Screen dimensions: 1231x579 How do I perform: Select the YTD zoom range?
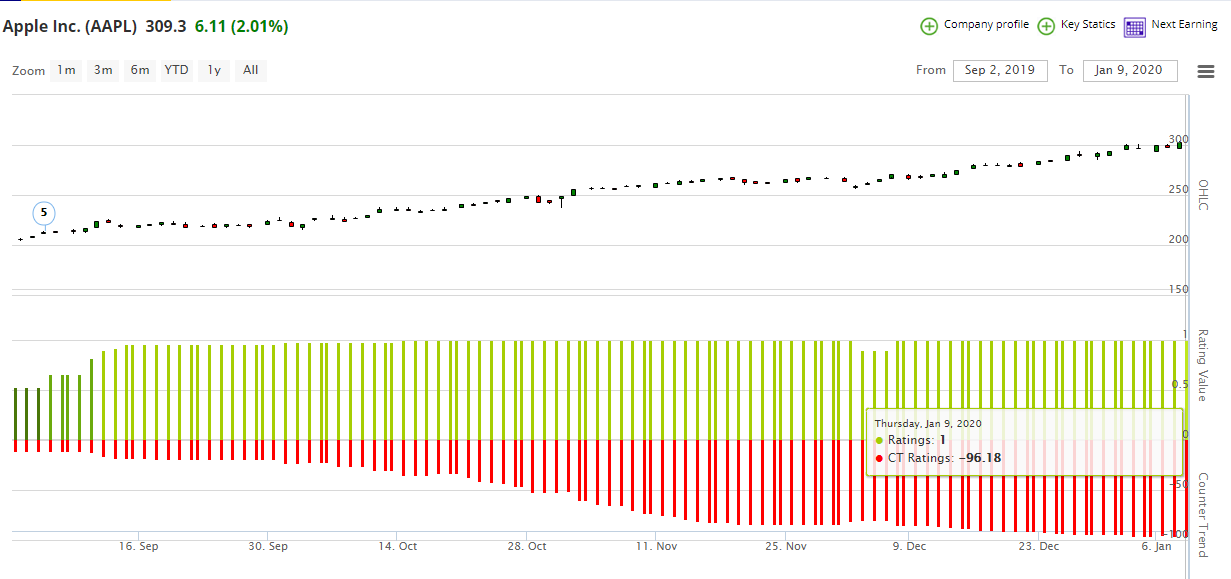177,70
